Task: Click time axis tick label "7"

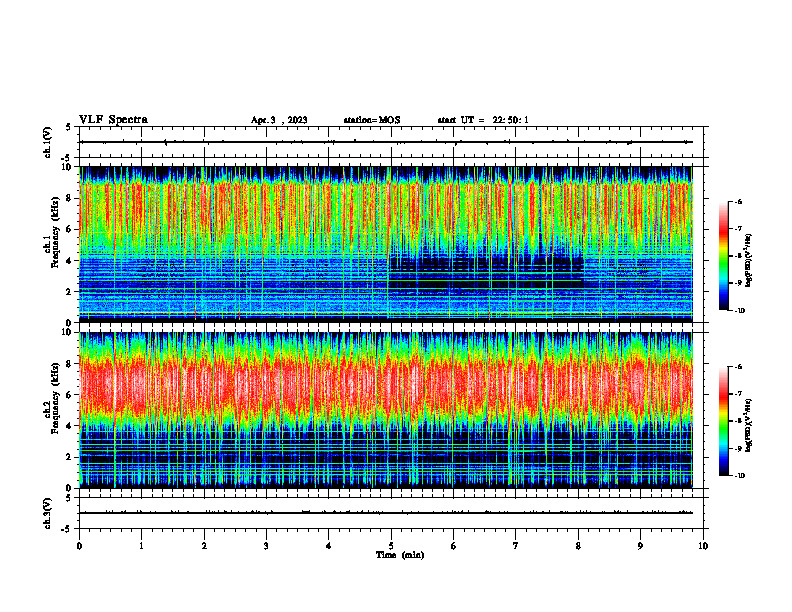Action: point(516,546)
